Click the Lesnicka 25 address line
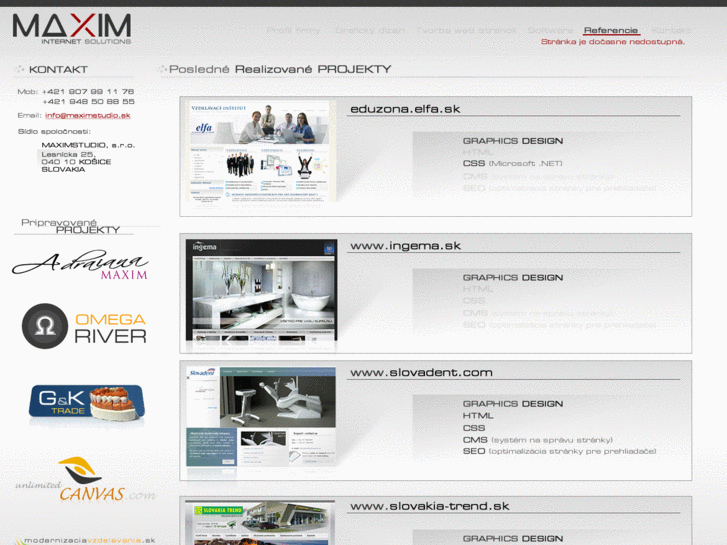This screenshot has width=727, height=545. pyautogui.click(x=68, y=154)
